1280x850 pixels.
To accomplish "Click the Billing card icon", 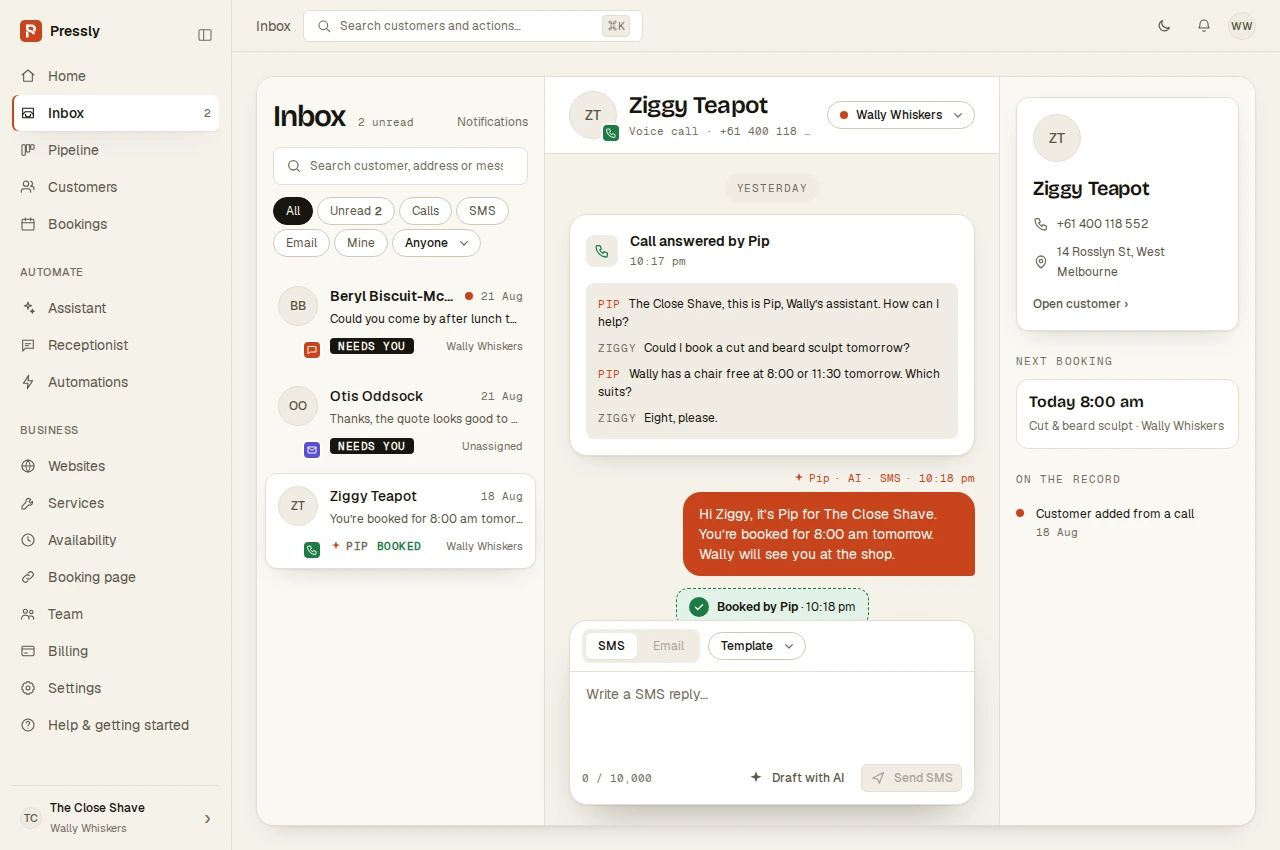I will (28, 651).
